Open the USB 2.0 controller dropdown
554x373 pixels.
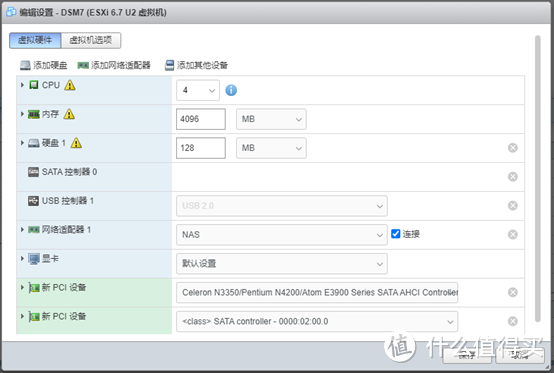tap(282, 206)
